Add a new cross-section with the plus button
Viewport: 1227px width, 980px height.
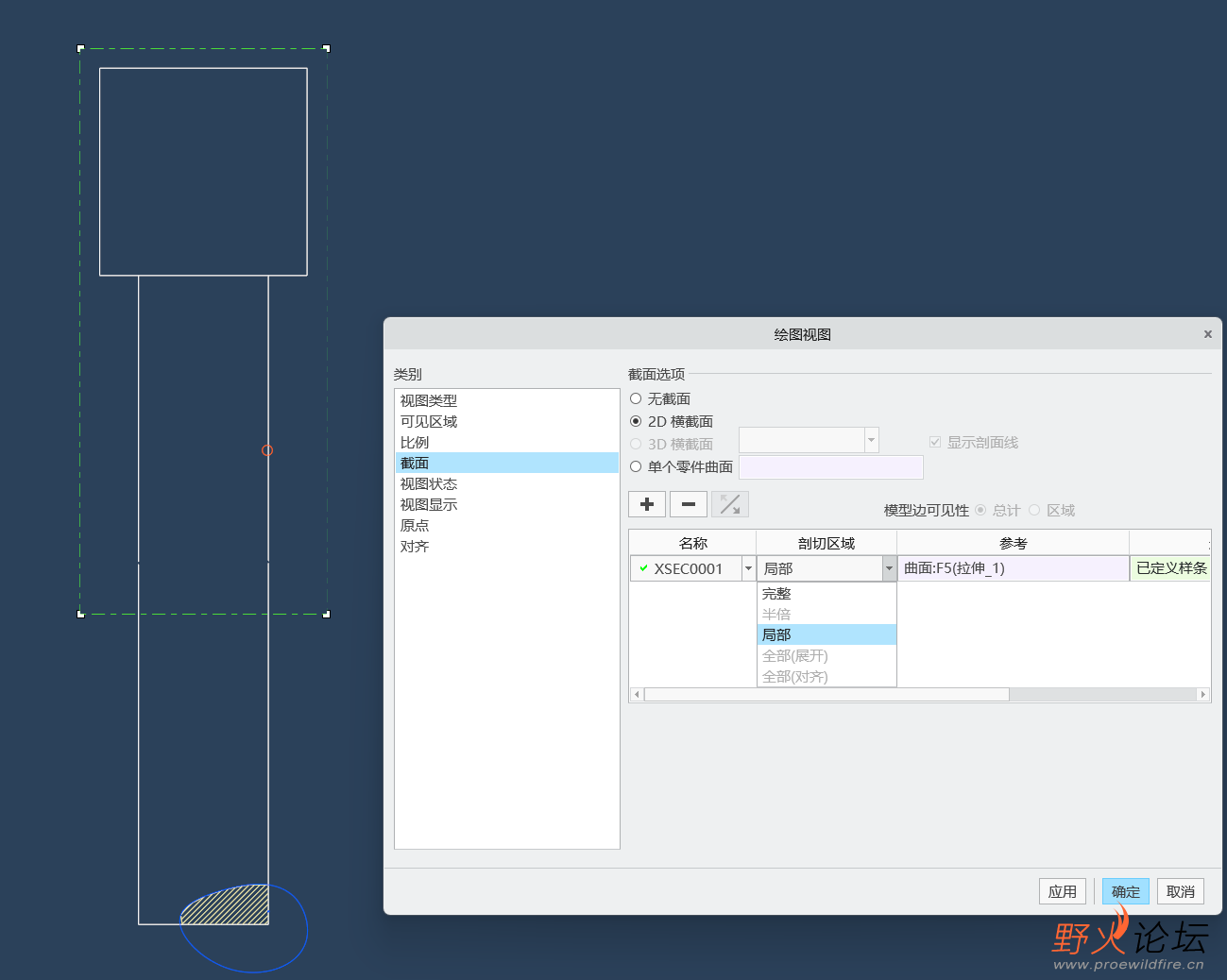[647, 504]
